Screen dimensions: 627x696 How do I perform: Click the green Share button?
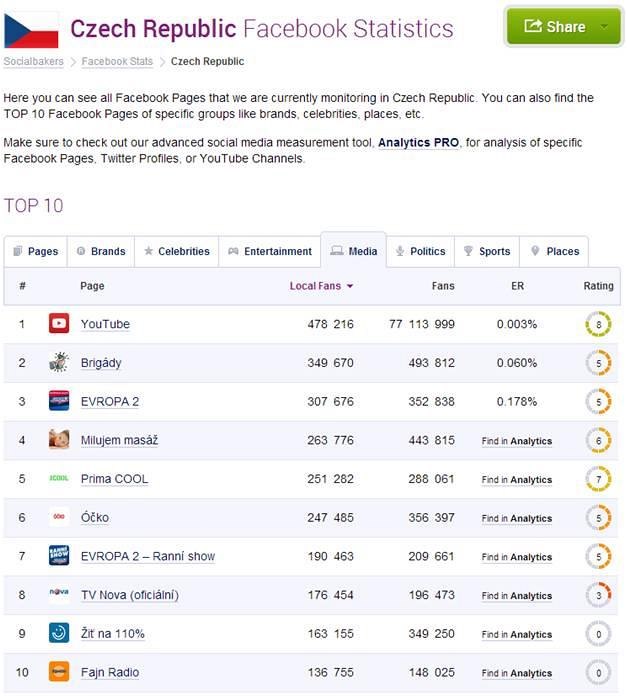point(554,27)
